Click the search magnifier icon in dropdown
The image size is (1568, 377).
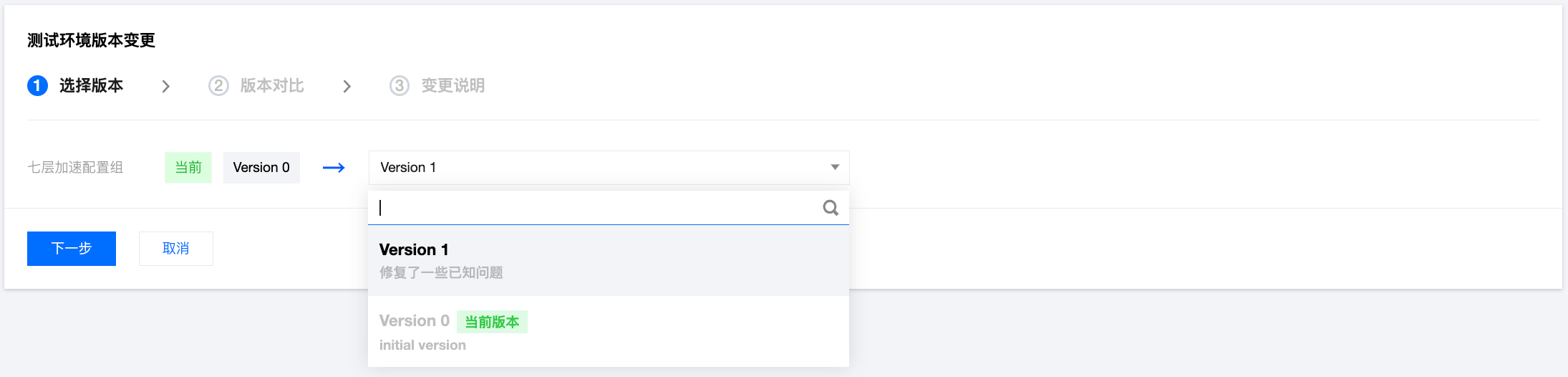(x=831, y=208)
